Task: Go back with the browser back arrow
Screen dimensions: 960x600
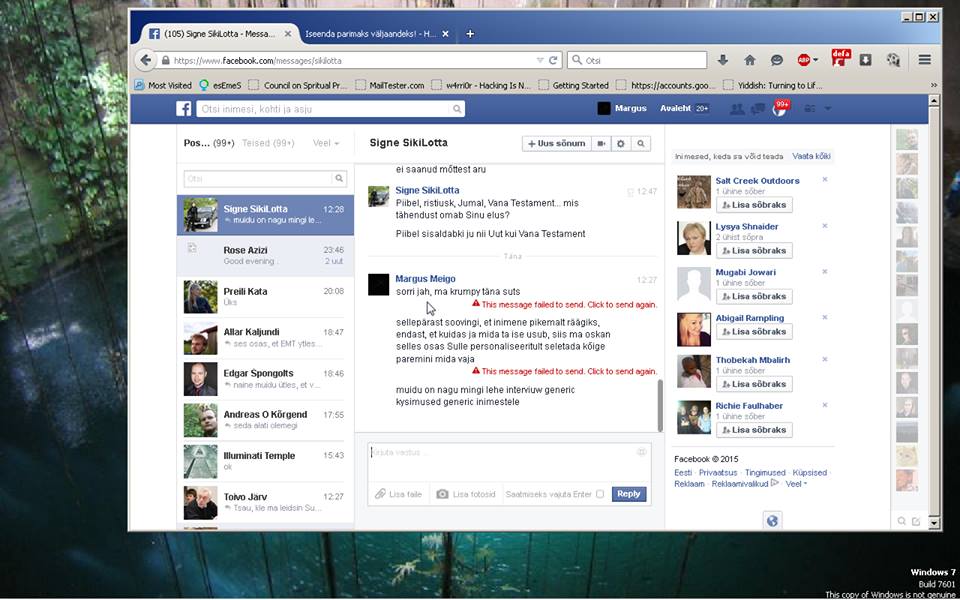Action: coord(145,60)
